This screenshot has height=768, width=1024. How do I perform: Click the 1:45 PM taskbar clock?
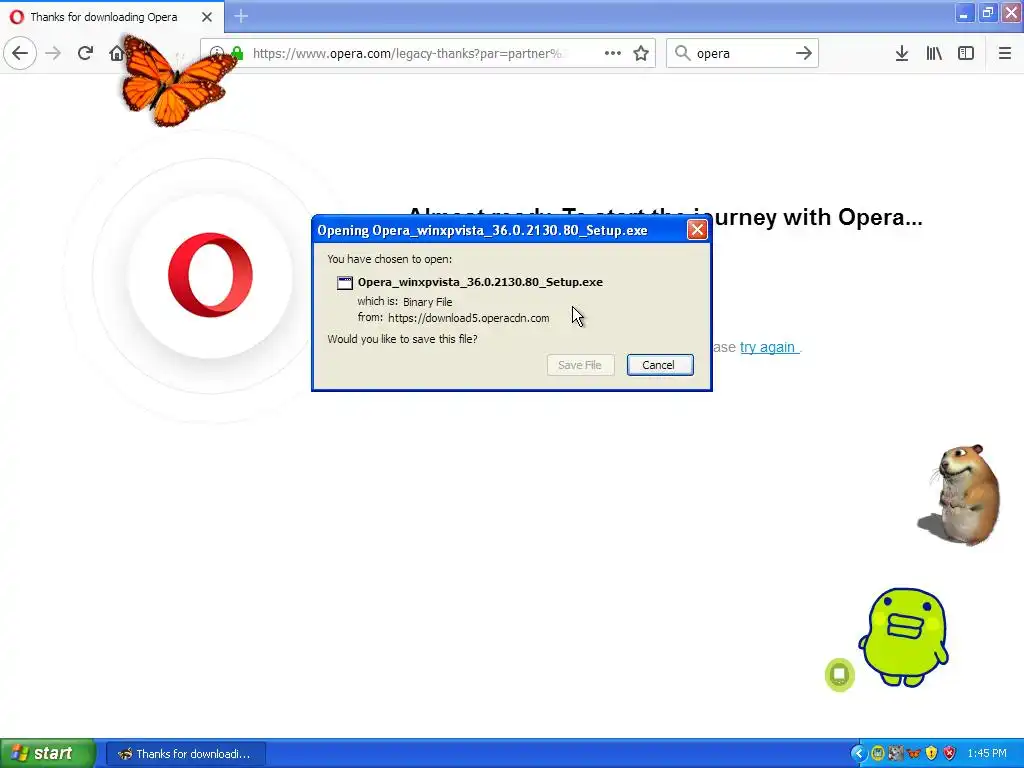coord(987,754)
